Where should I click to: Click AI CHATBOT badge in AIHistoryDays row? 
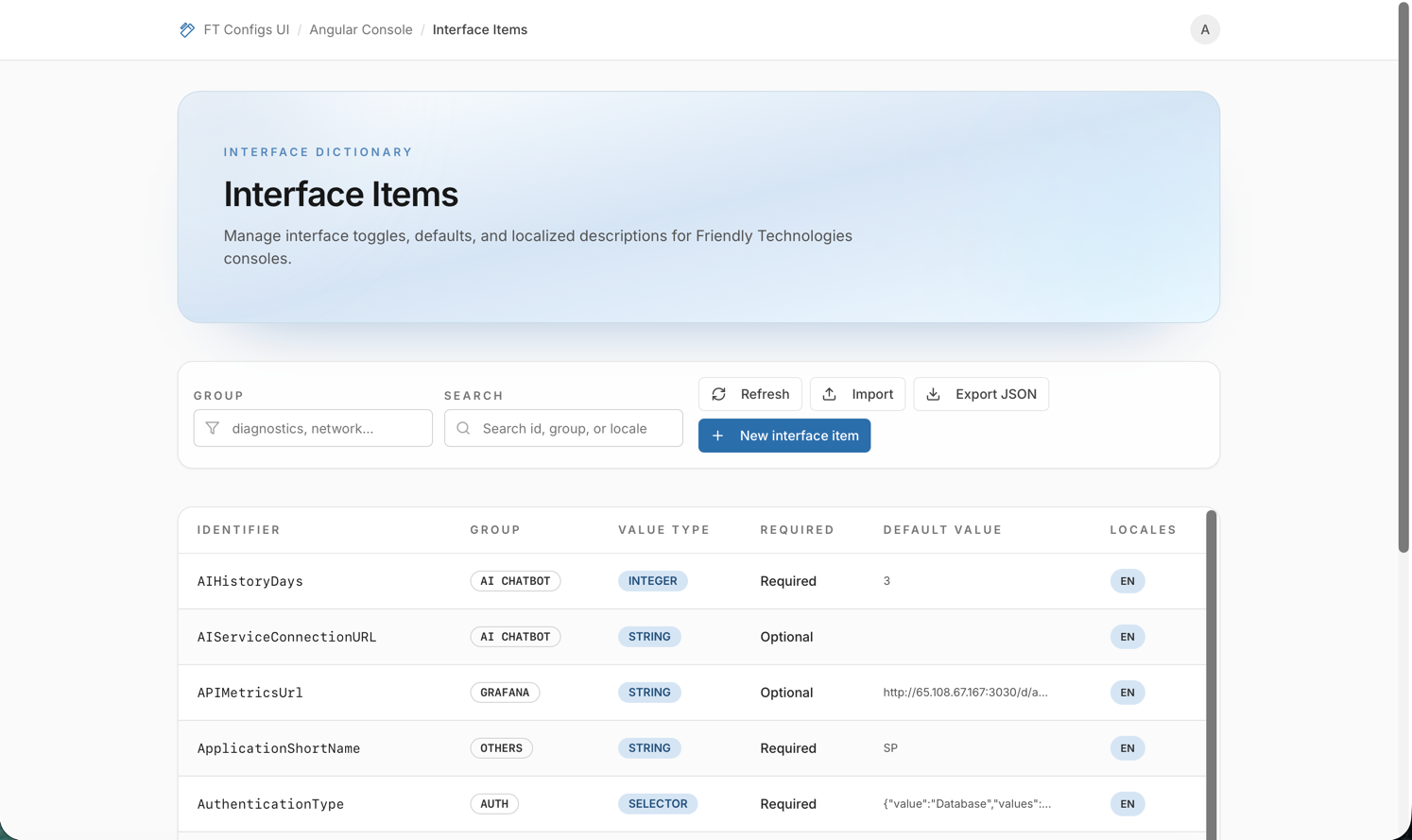click(x=515, y=581)
